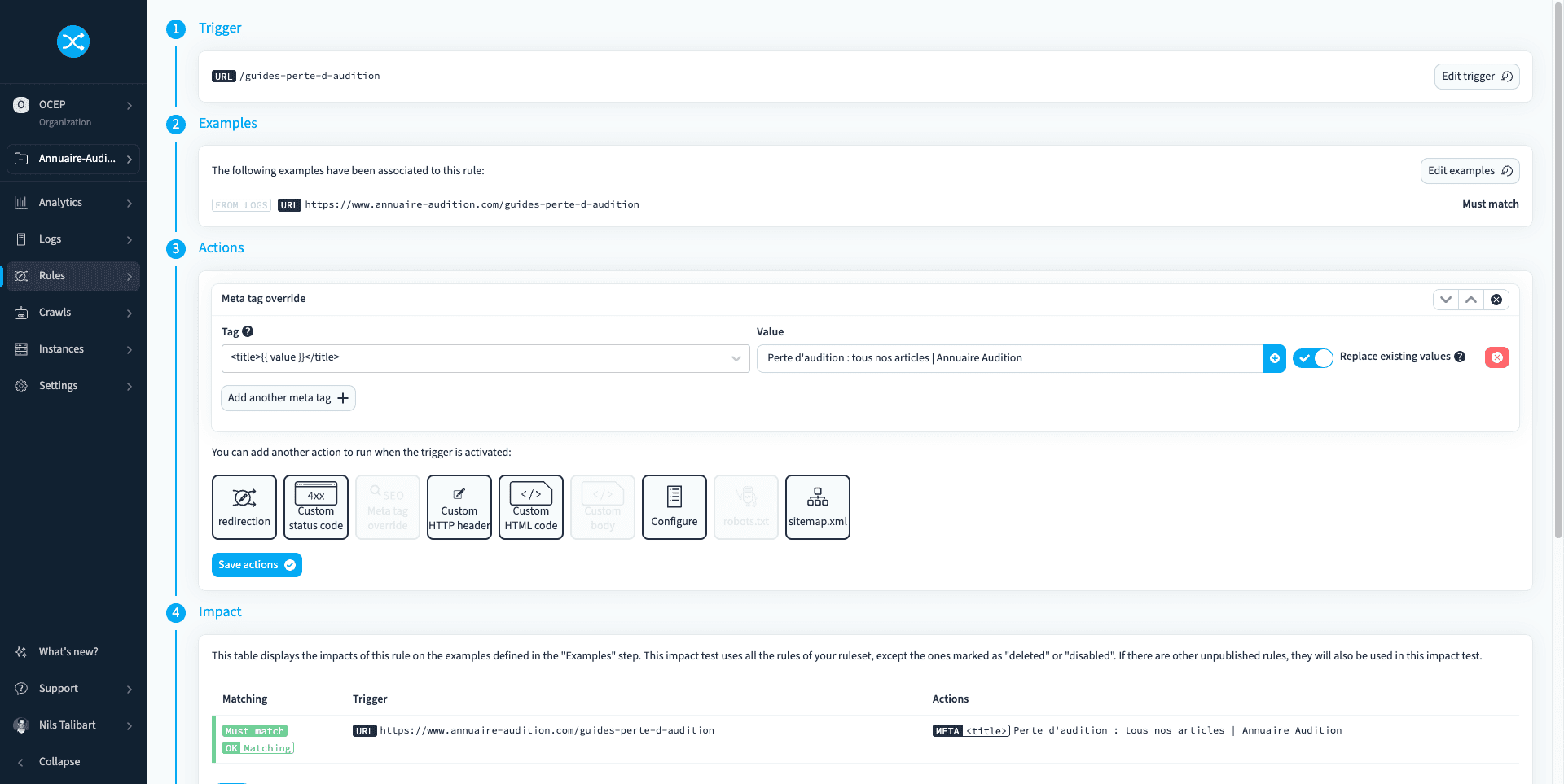Open Replace existing values help icon
This screenshot has width=1564, height=784.
[x=1460, y=357]
